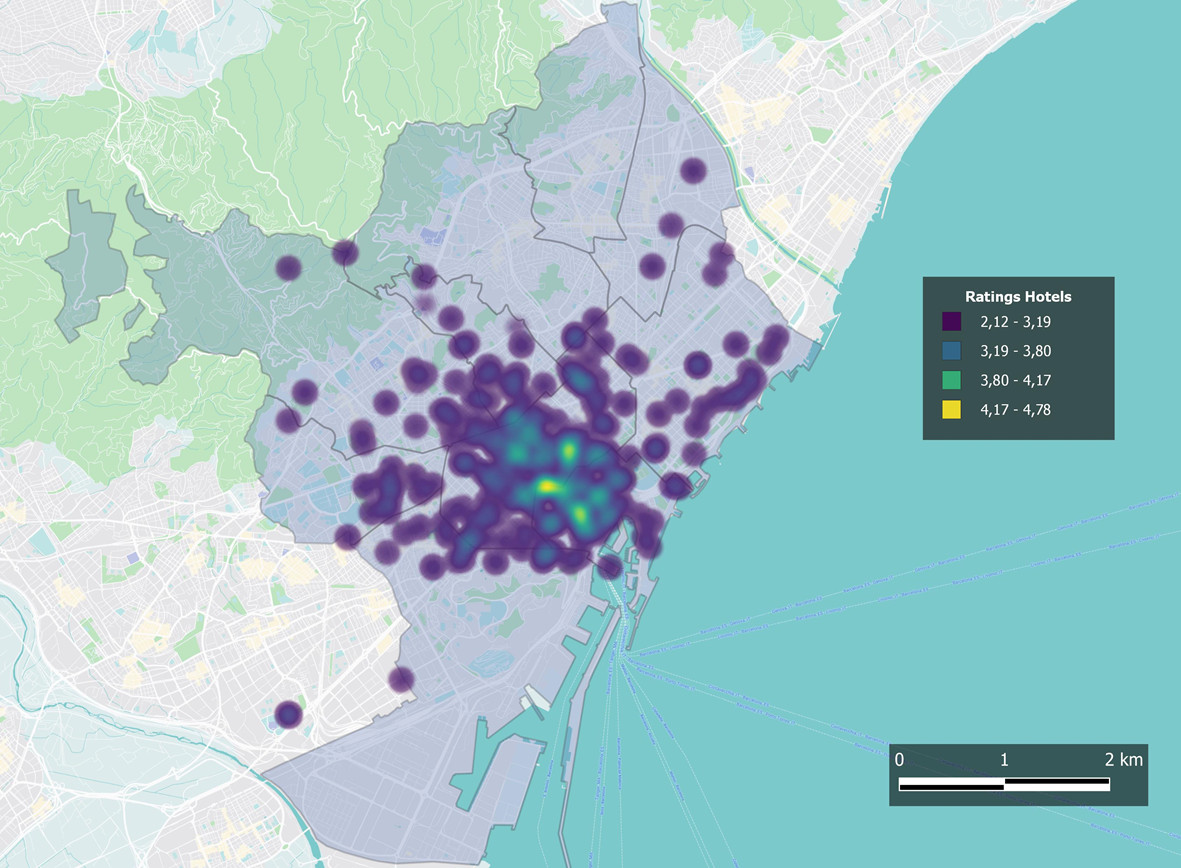
Task: Click the "Ratings Hotels" legend title
Action: coord(1018,297)
